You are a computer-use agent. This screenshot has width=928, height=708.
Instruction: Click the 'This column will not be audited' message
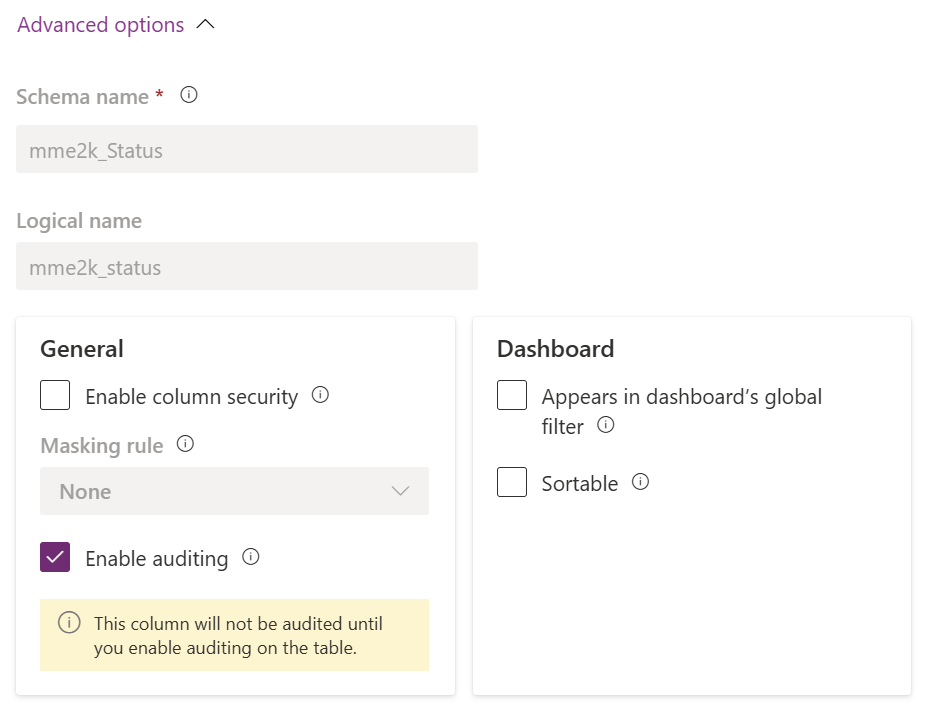[x=238, y=636]
